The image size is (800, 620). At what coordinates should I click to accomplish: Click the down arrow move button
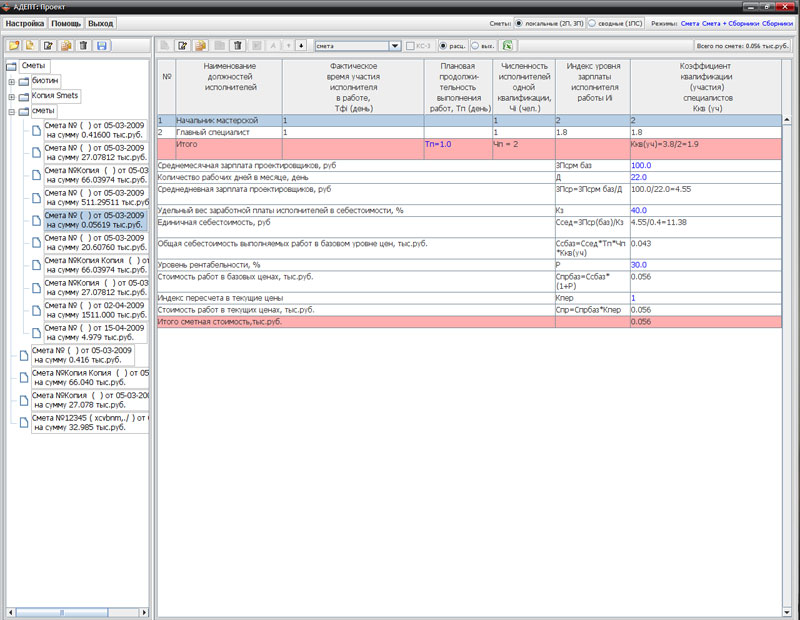302,46
